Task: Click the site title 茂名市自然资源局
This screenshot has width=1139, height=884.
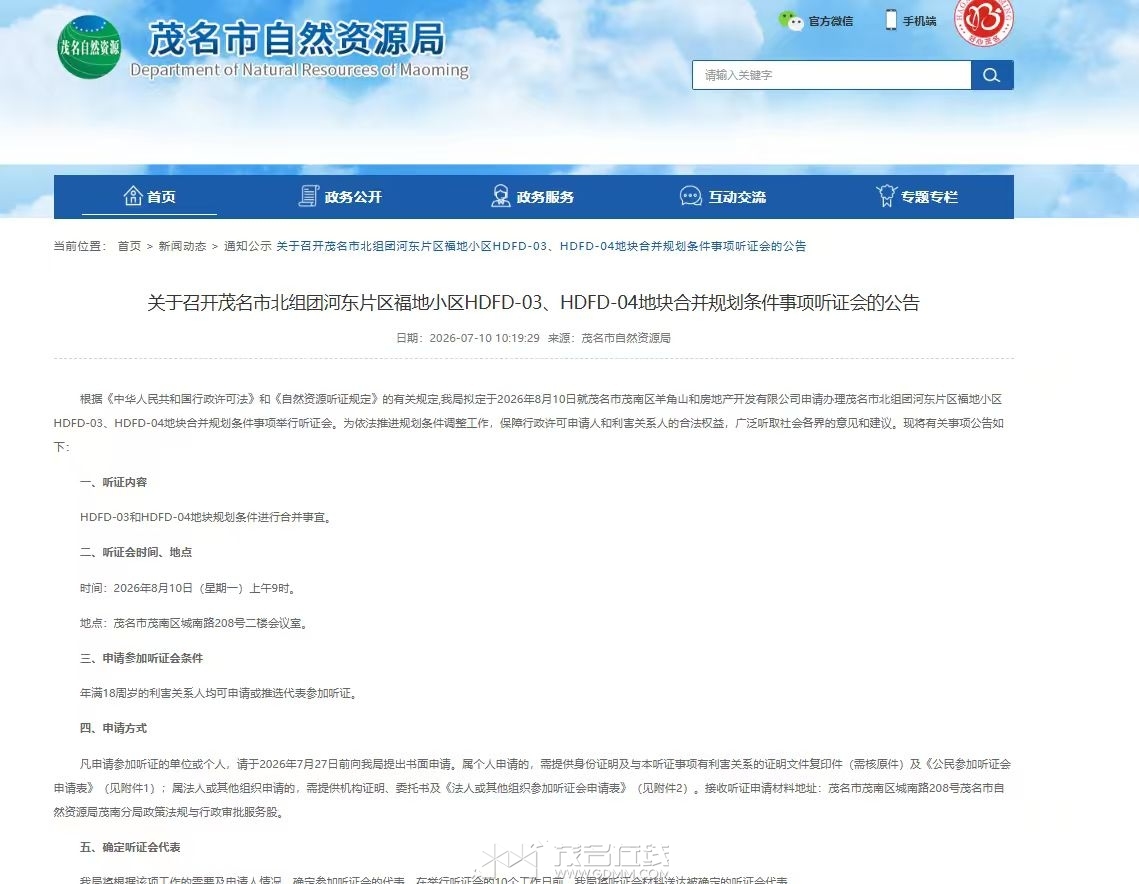Action: click(297, 39)
